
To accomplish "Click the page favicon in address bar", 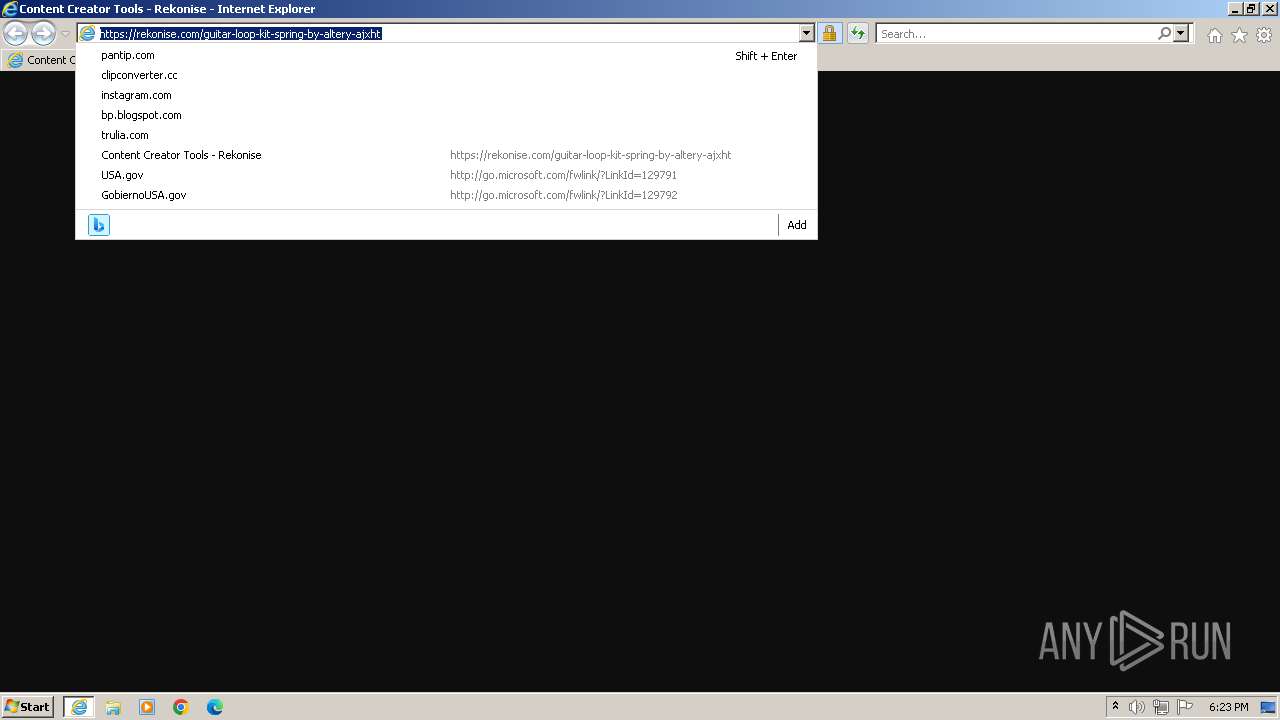I will [88, 34].
